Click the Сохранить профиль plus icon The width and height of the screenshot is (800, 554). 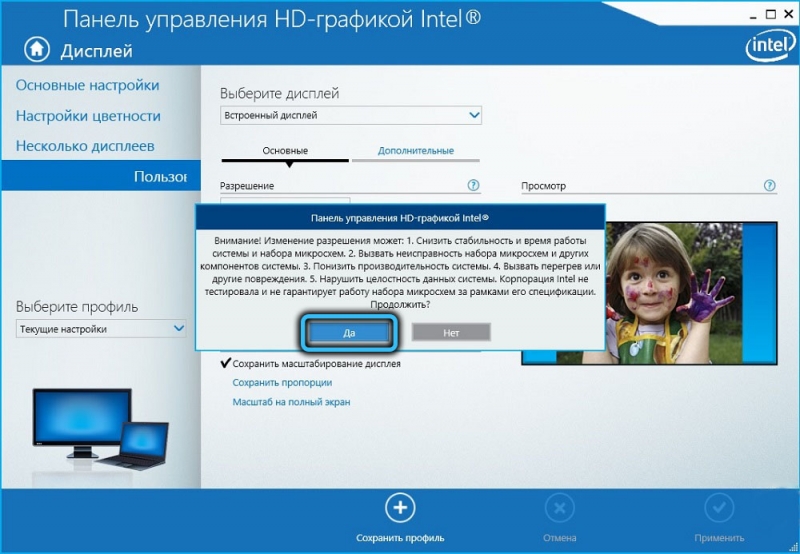400,508
